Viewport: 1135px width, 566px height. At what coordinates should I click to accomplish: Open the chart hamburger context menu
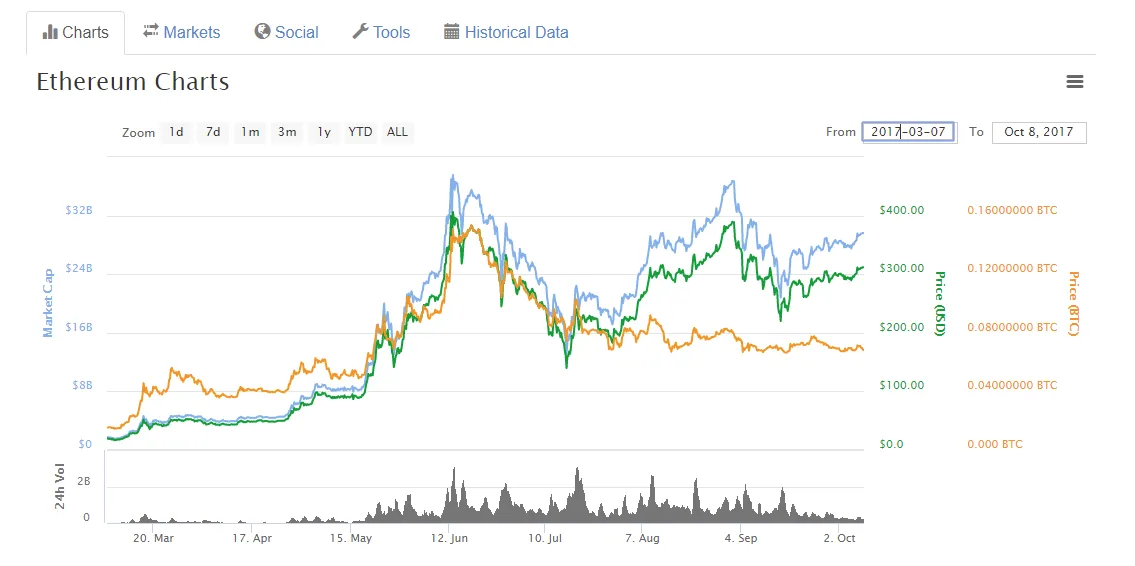[1074, 82]
